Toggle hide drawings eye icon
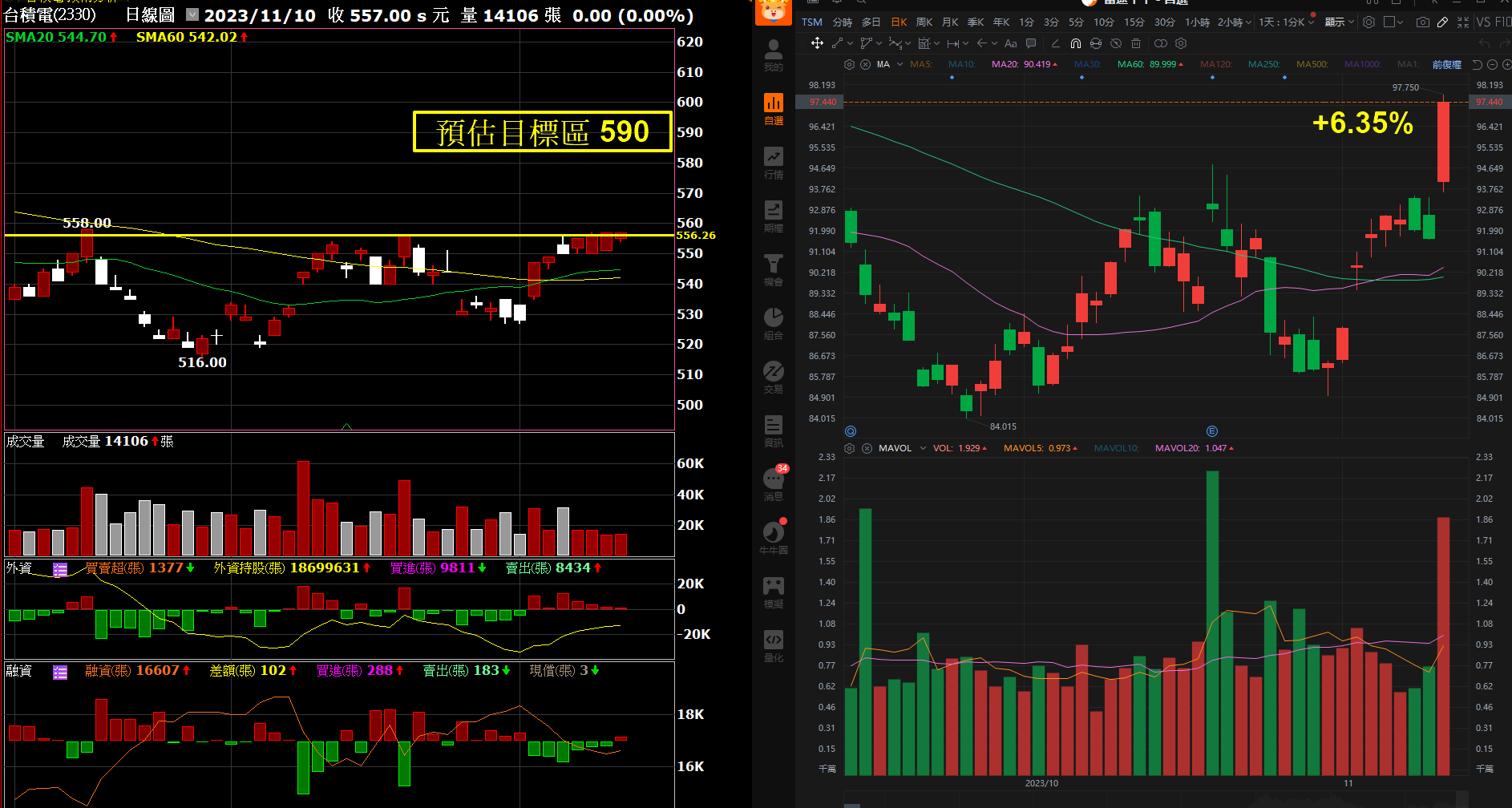The height and width of the screenshot is (808, 1512). 1116,43
